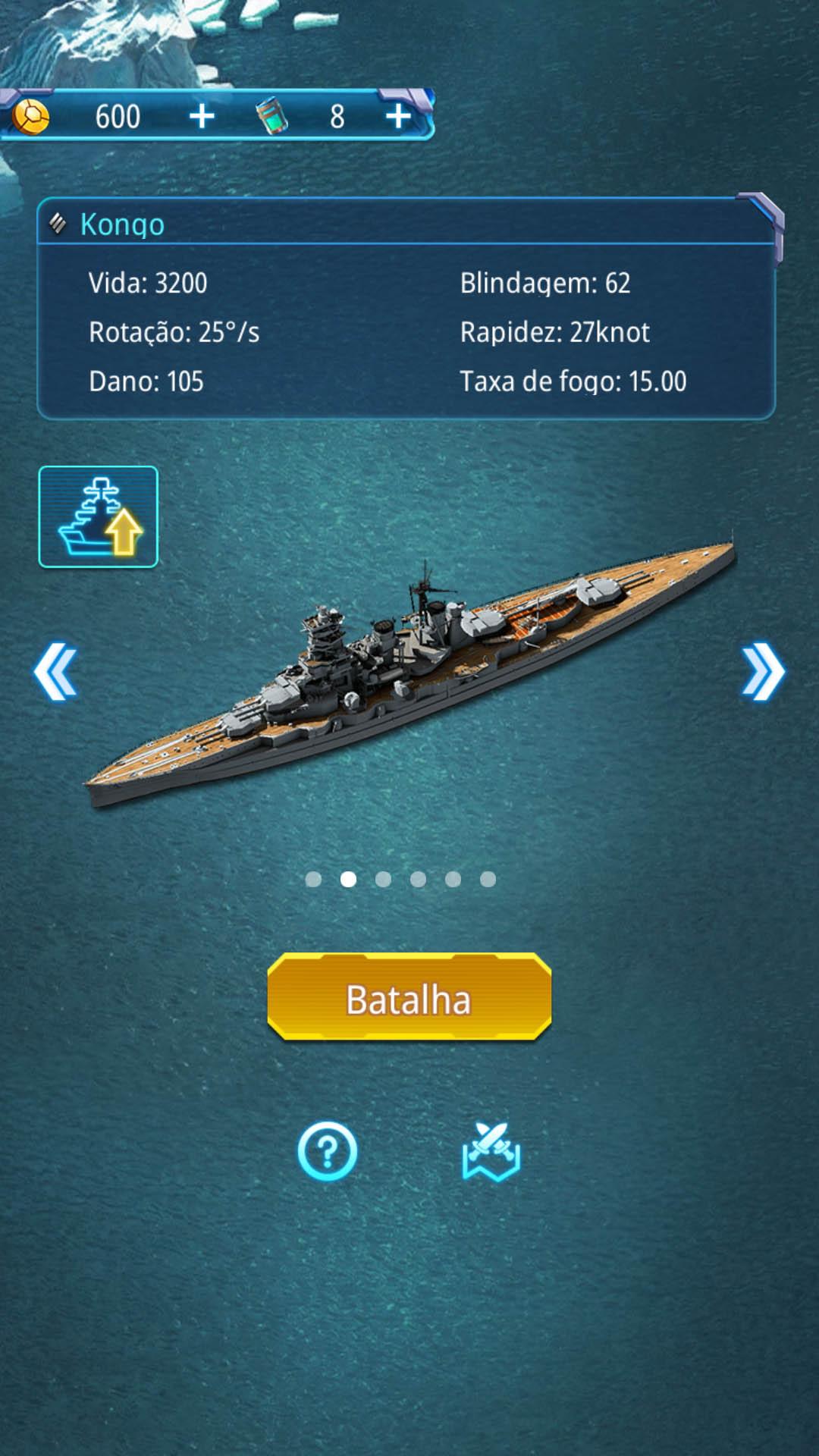Select the fifth ship page dot
The width and height of the screenshot is (819, 1456).
[453, 879]
